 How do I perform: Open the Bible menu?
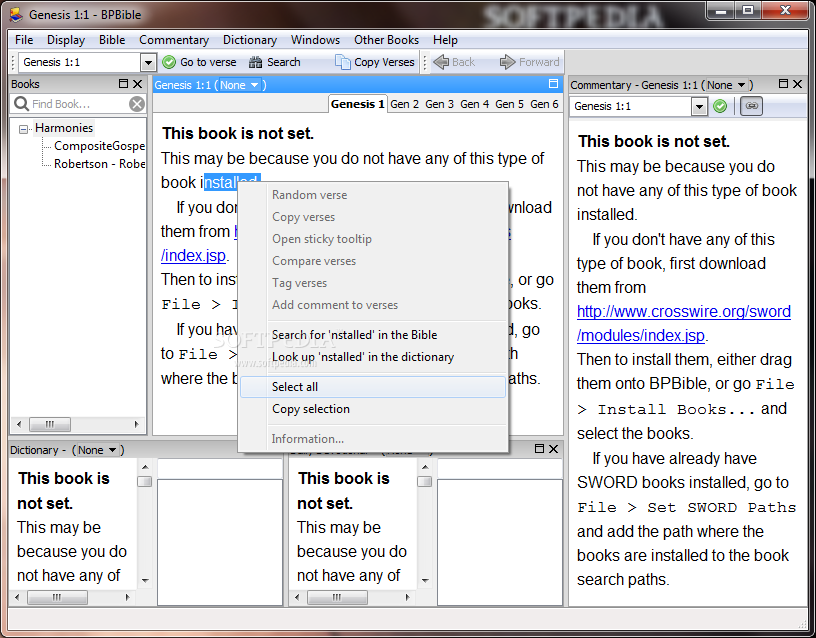point(112,40)
